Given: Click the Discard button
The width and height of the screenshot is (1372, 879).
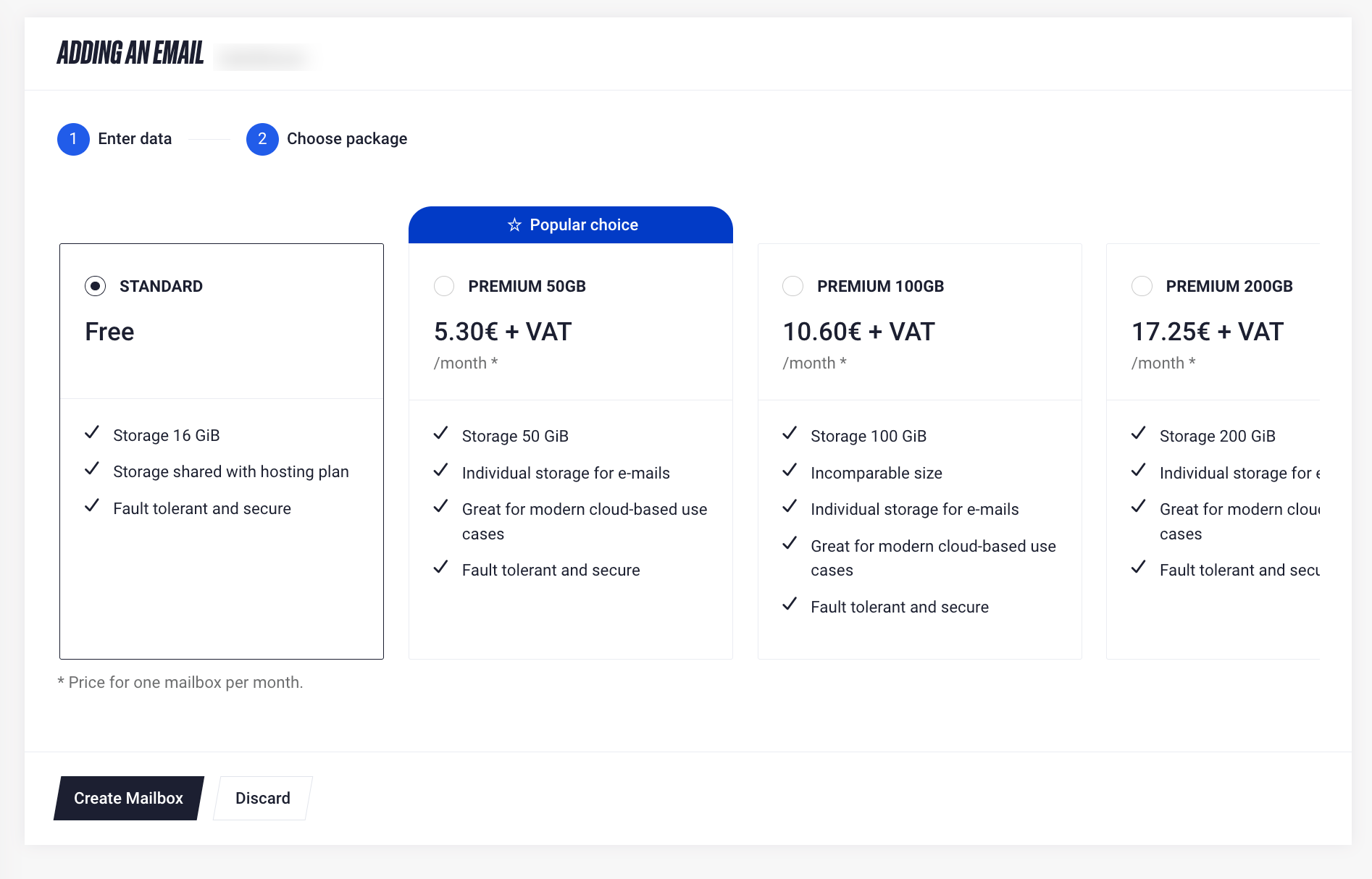Looking at the screenshot, I should pos(263,798).
